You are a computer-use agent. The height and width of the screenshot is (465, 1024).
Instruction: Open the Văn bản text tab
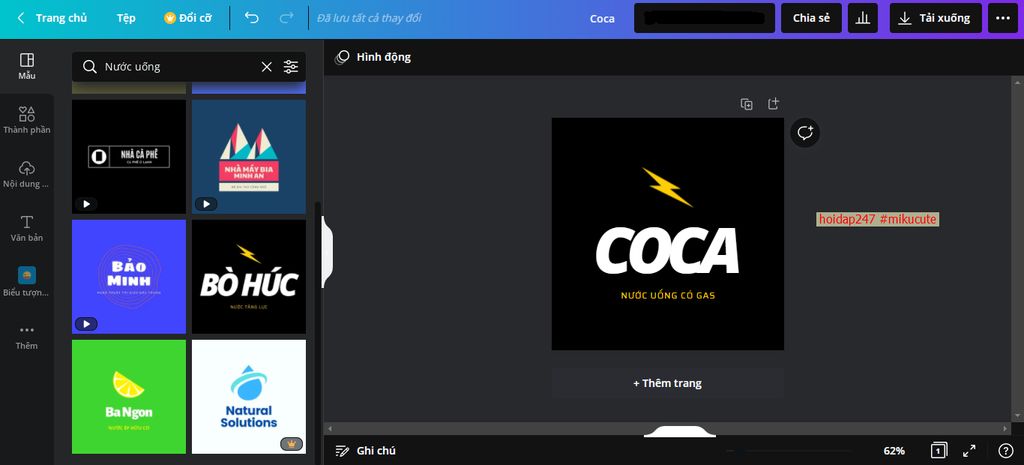click(27, 229)
